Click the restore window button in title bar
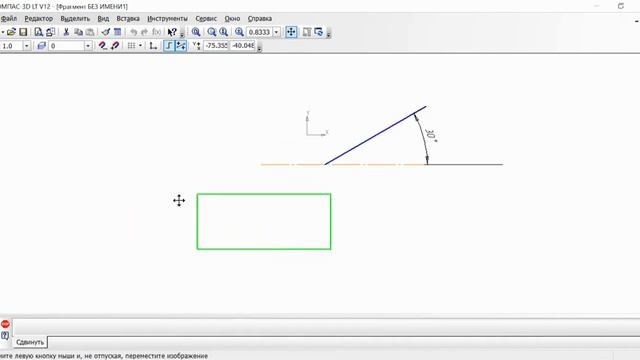This screenshot has width=640, height=360. (621, 6)
